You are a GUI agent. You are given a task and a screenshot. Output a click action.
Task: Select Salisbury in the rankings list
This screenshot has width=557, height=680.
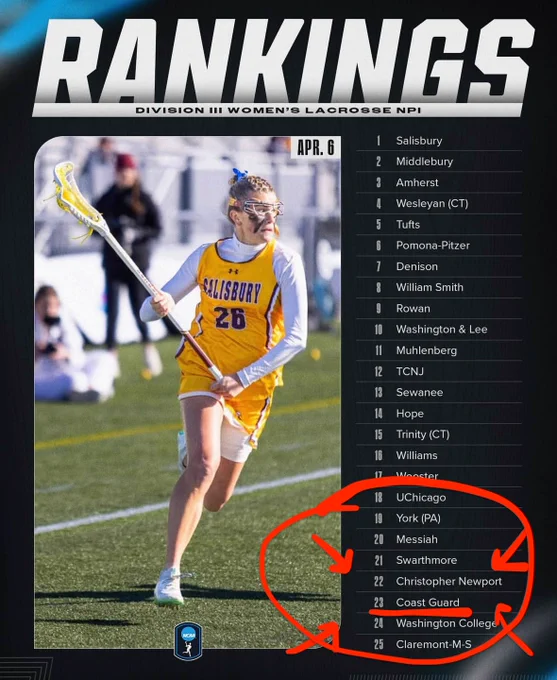[439, 141]
